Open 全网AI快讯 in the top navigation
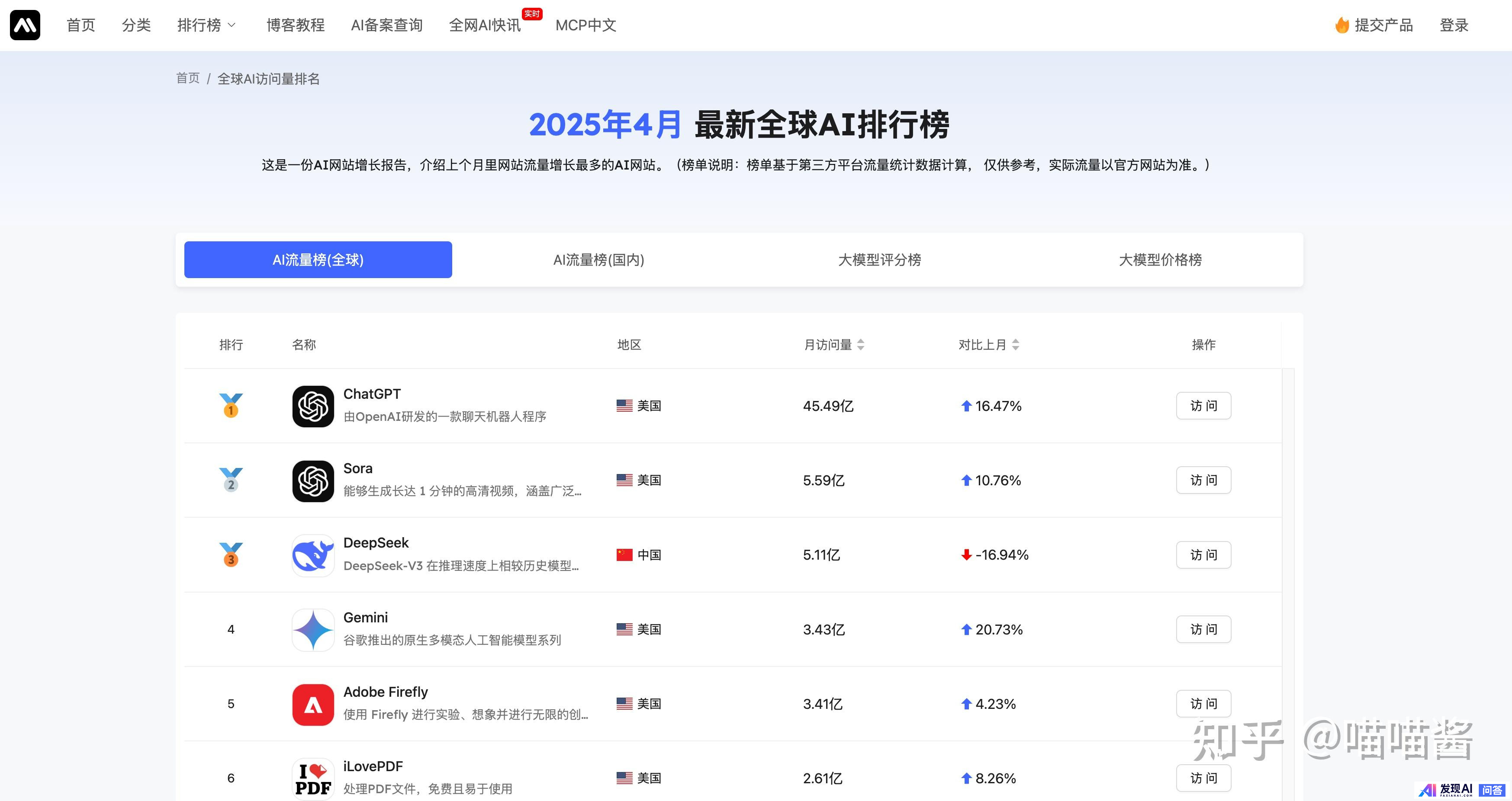 tap(485, 25)
